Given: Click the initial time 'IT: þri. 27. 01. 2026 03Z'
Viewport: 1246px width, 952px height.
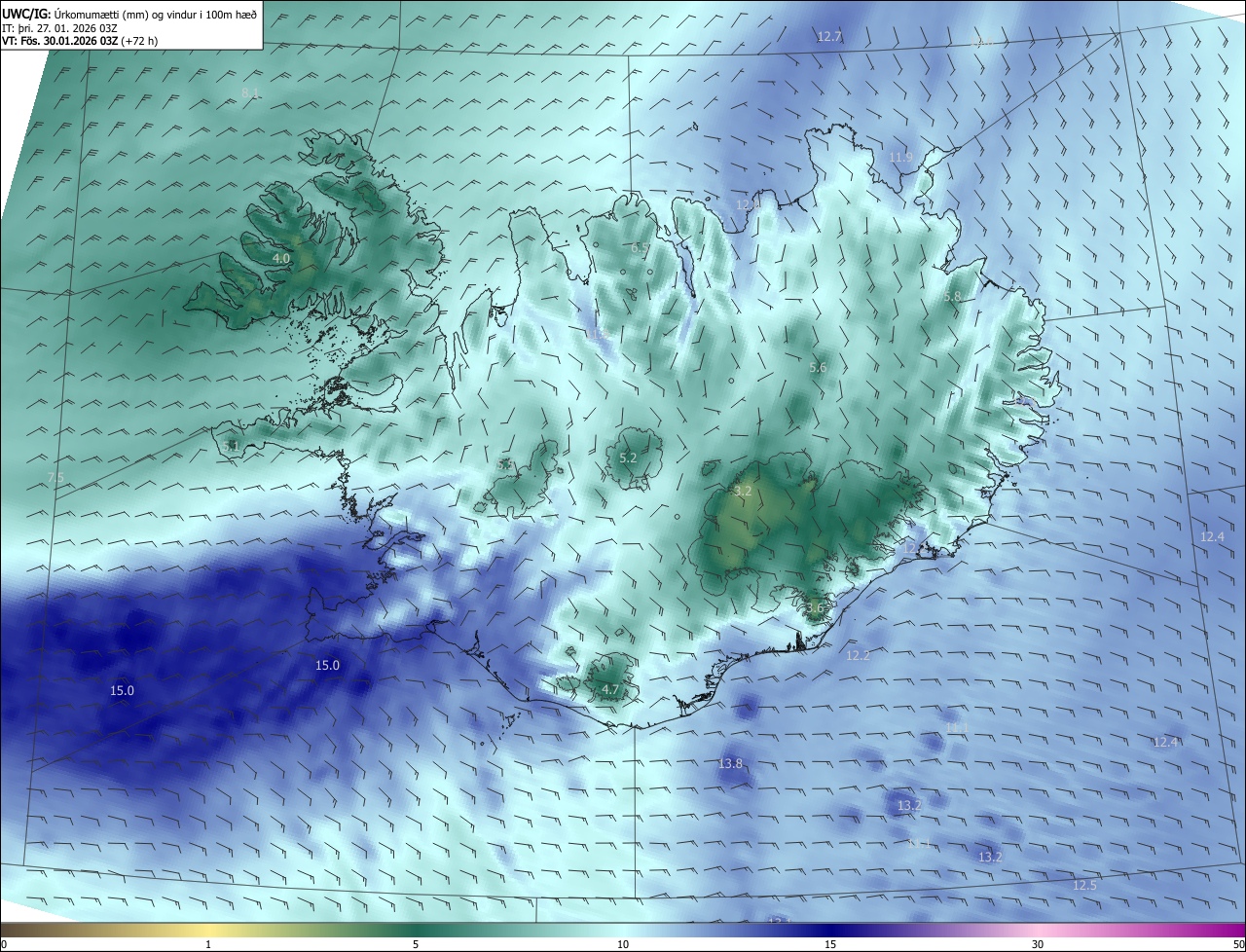Looking at the screenshot, I should click(x=60, y=27).
